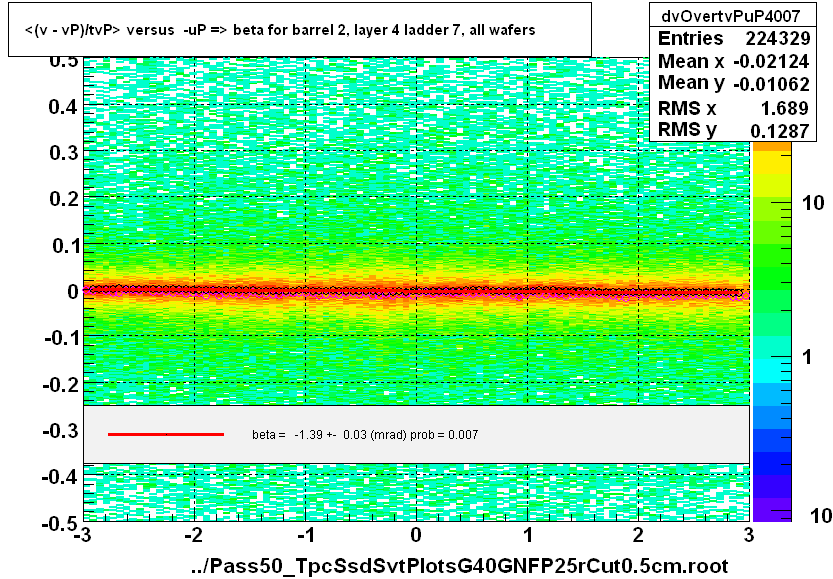Click the red fit line legend sample
The image size is (833, 579).
166,435
